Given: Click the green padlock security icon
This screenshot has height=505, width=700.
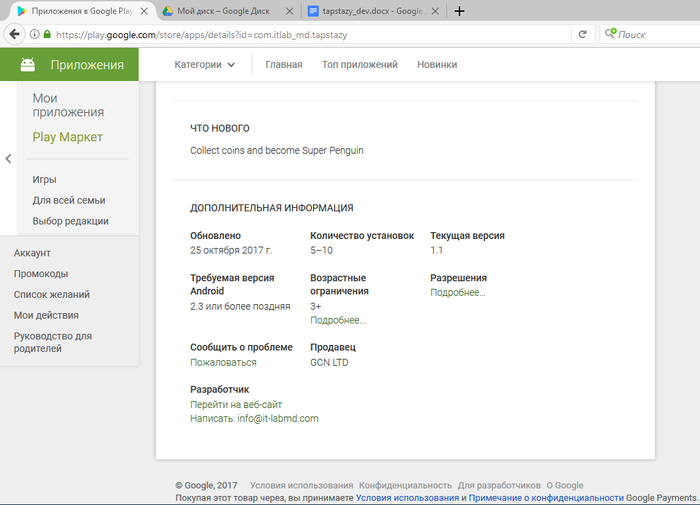Looking at the screenshot, I should [x=46, y=34].
